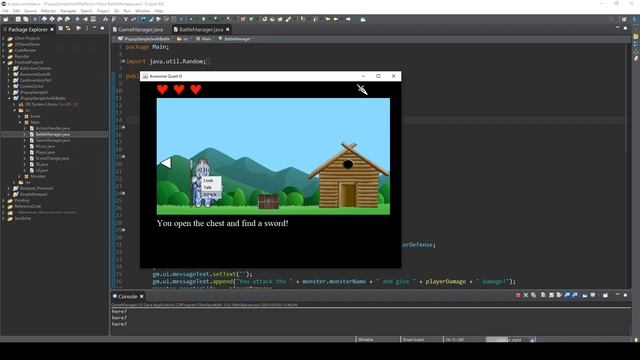Choose Attack from the knight's popup menu
The width and height of the screenshot is (640, 360).
(x=210, y=195)
